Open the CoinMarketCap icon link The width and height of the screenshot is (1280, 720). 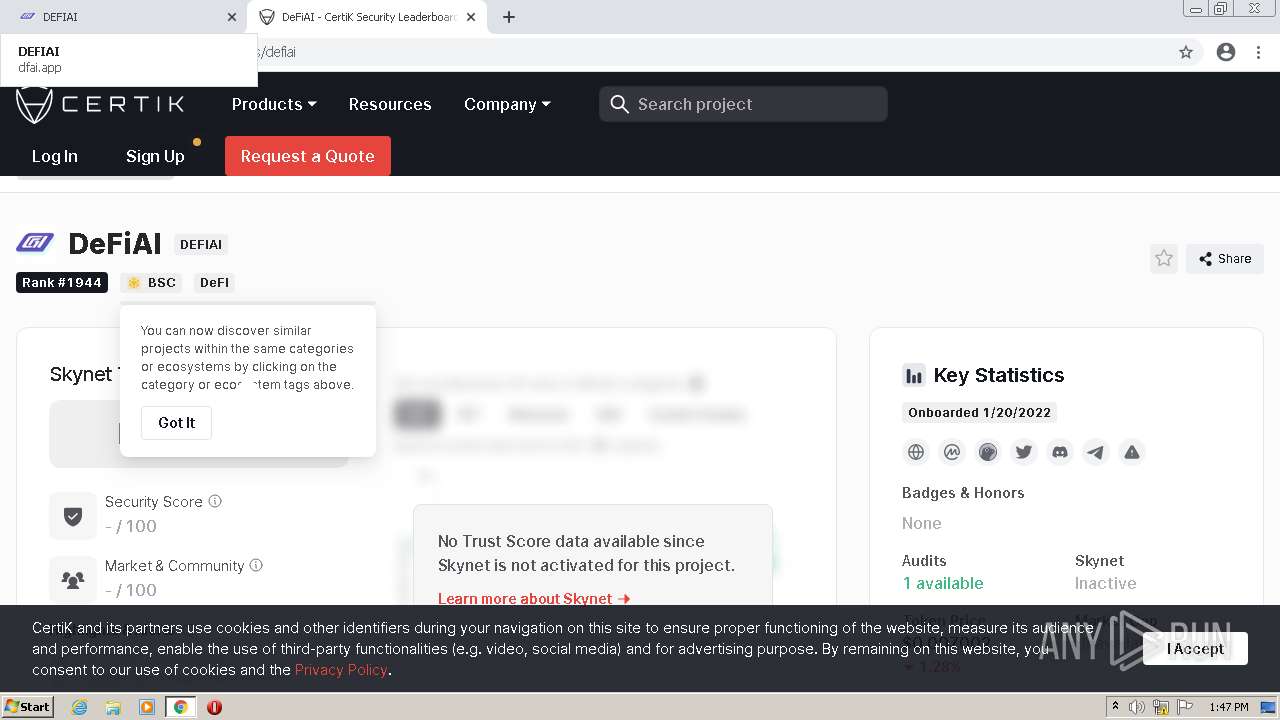coord(952,452)
